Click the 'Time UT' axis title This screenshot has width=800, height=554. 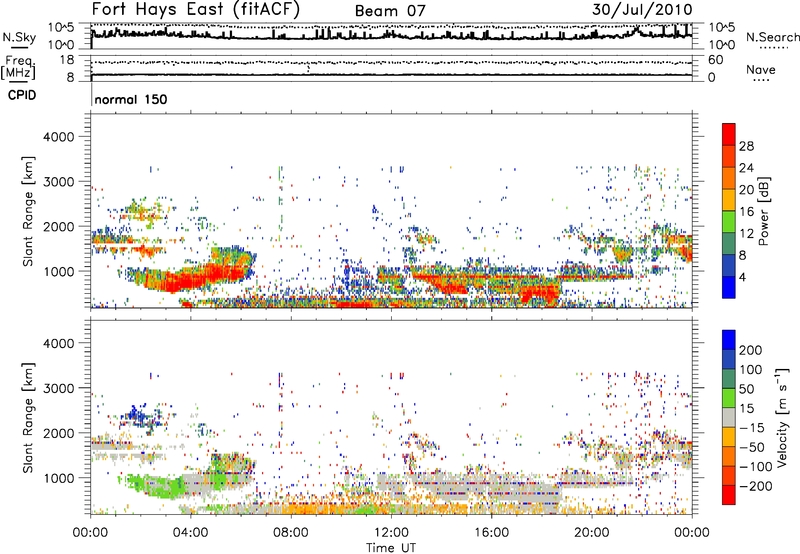coord(391,548)
